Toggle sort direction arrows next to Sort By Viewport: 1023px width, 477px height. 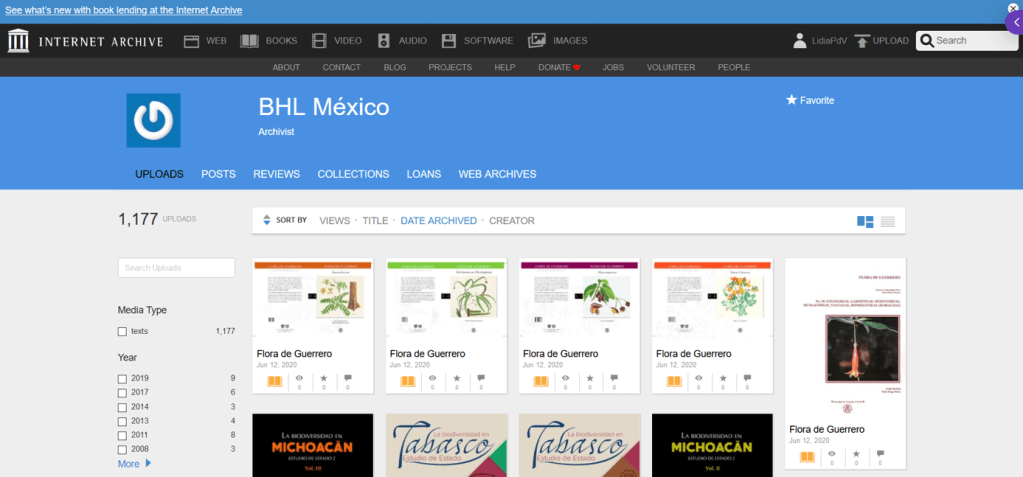[x=266, y=221]
